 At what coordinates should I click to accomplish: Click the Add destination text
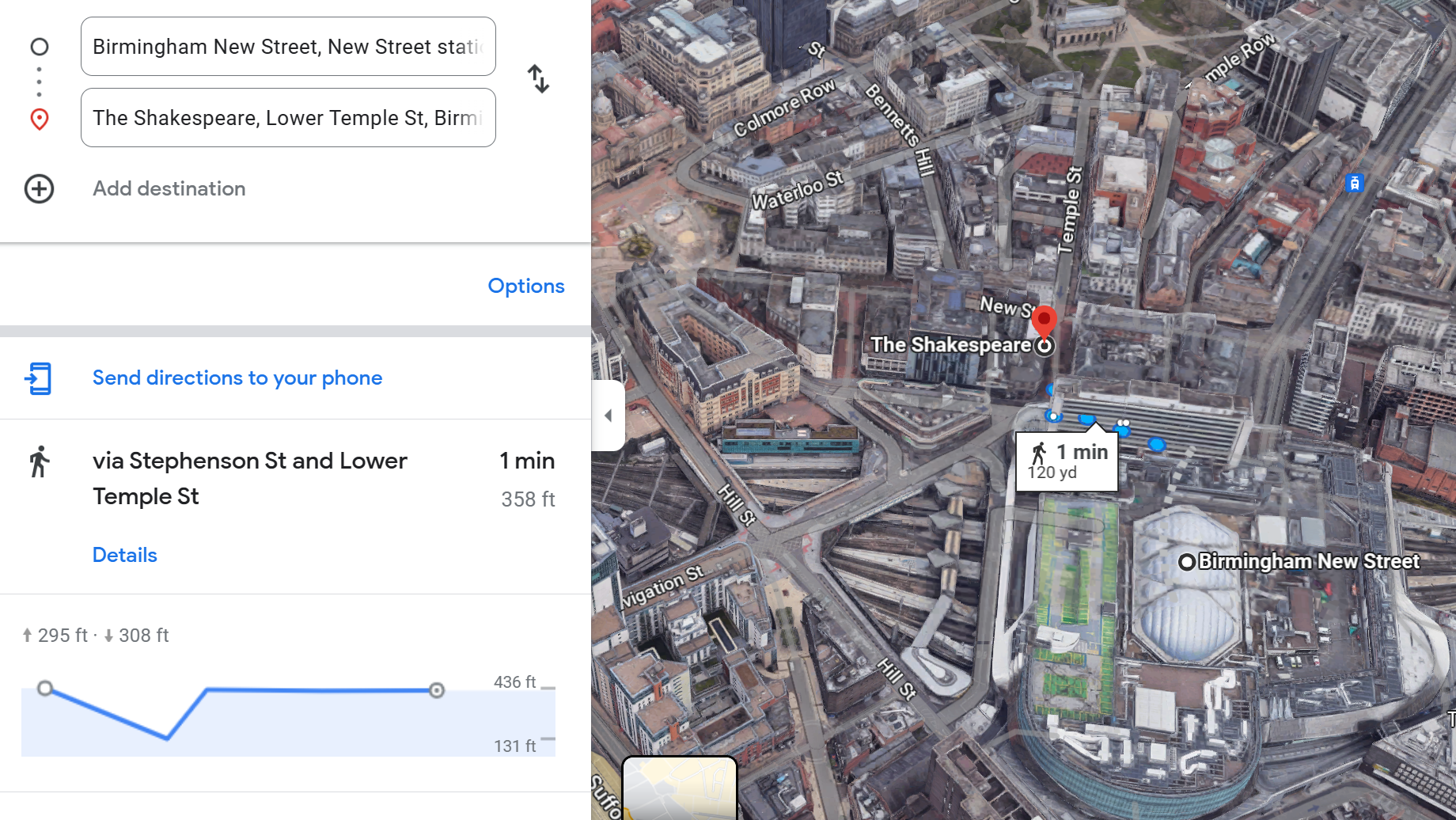pos(169,189)
